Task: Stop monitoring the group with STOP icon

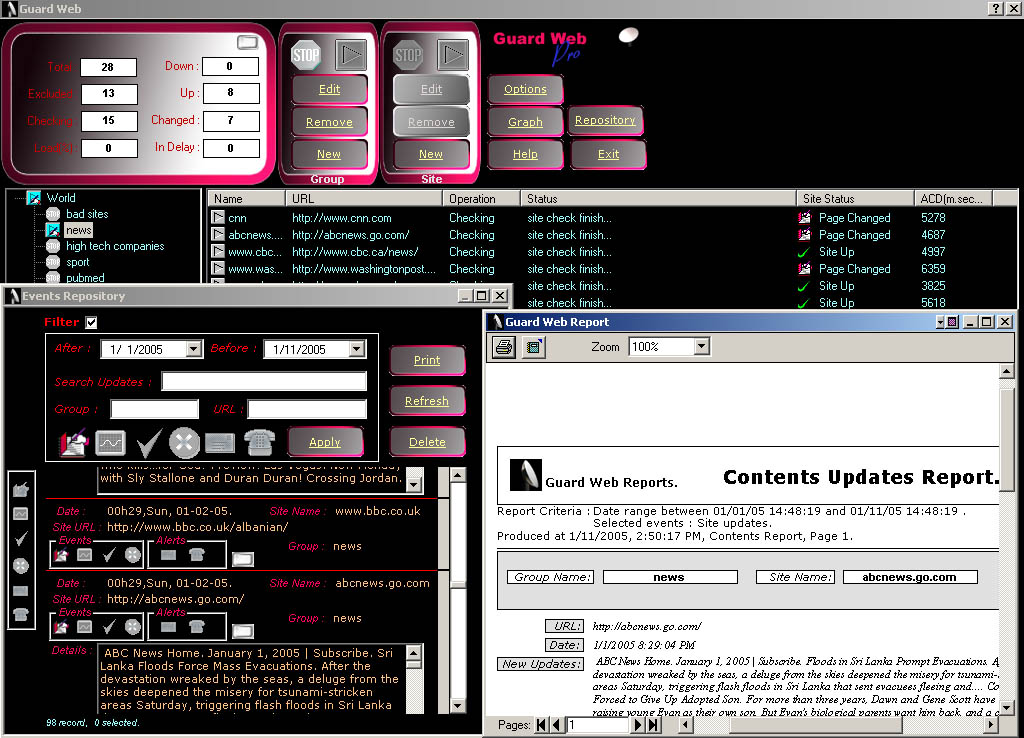Action: 305,55
